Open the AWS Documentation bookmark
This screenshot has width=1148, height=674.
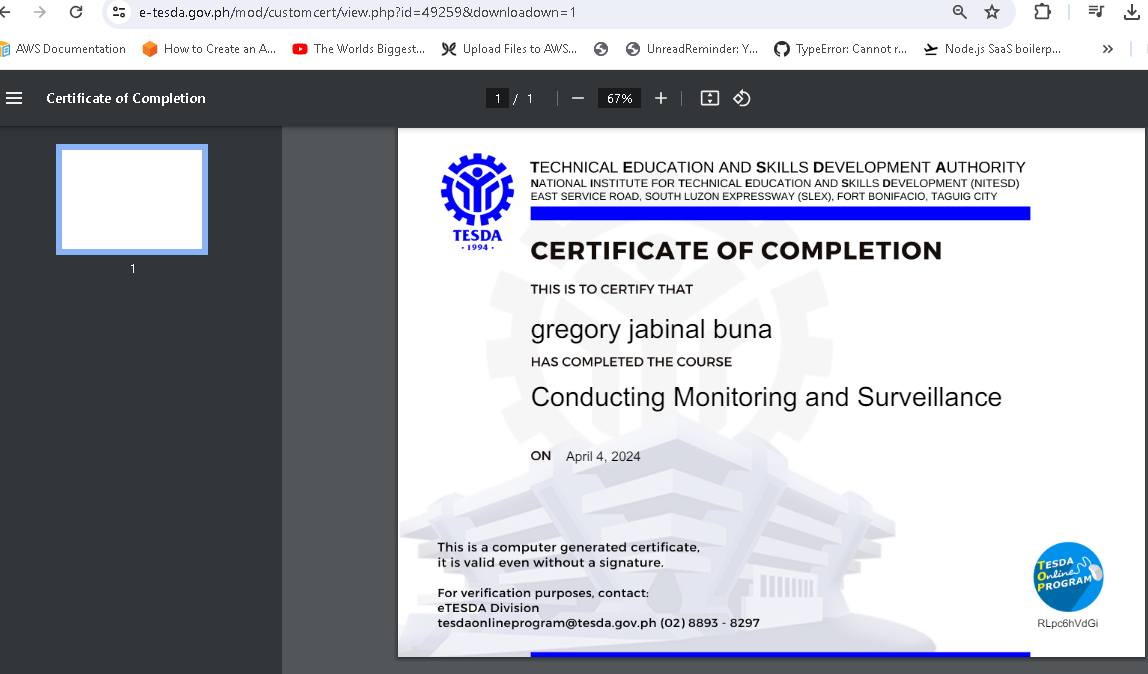(64, 49)
